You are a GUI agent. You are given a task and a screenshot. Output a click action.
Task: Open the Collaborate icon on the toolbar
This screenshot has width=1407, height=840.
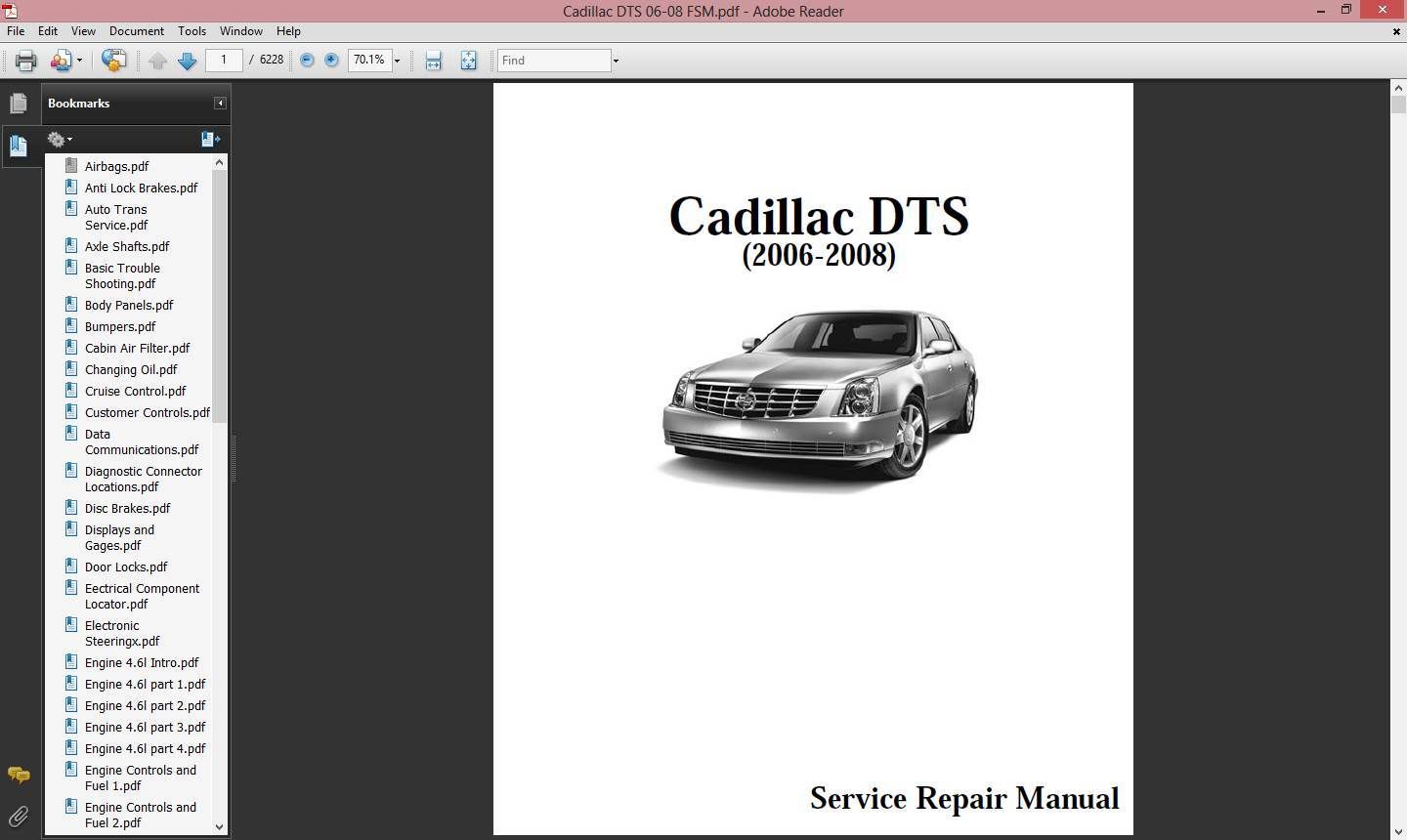click(x=61, y=61)
